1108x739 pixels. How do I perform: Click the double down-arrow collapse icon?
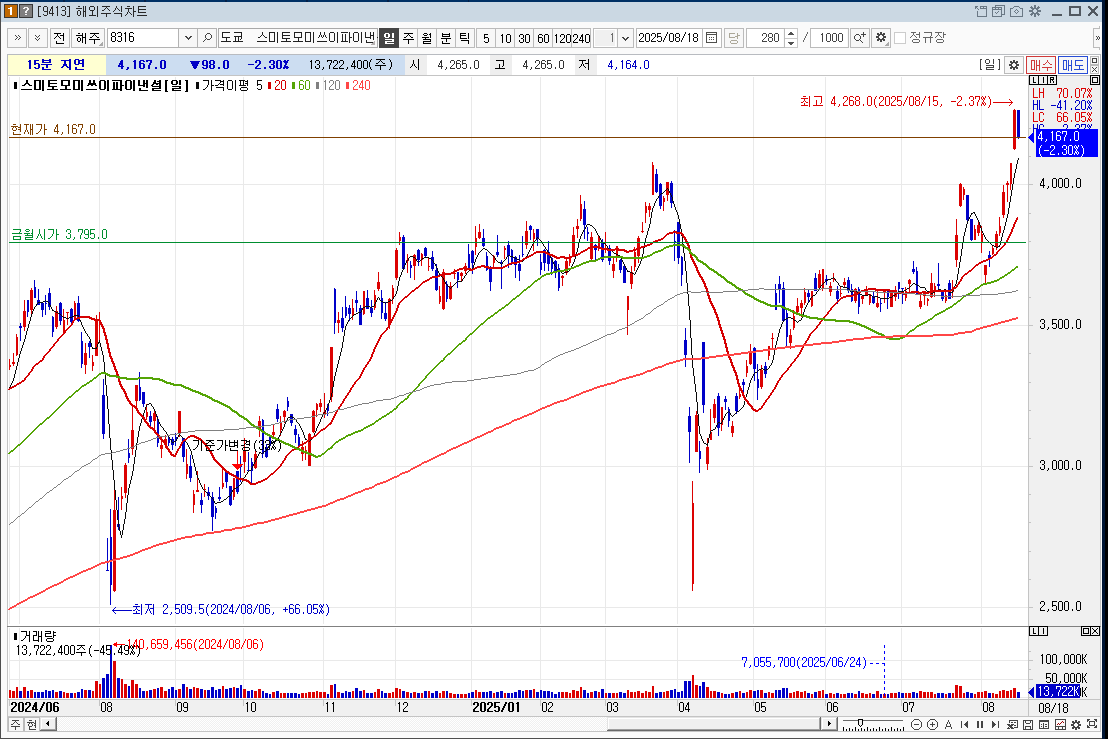click(37, 38)
